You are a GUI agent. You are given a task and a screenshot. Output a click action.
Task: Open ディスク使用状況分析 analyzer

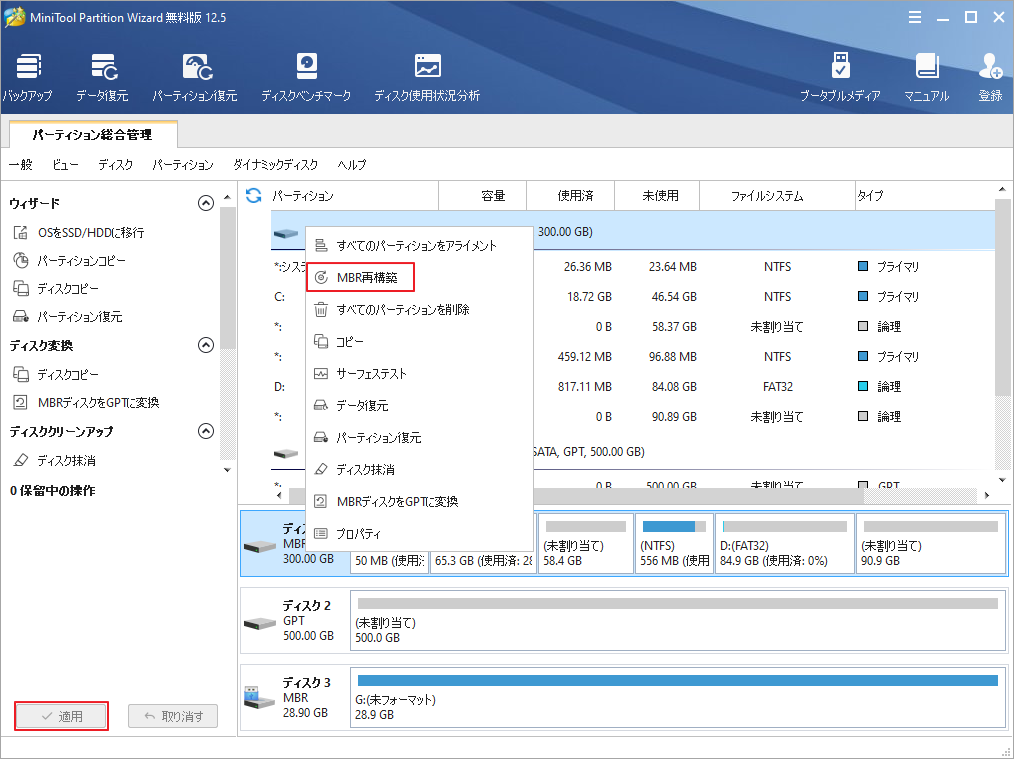pyautogui.click(x=427, y=75)
